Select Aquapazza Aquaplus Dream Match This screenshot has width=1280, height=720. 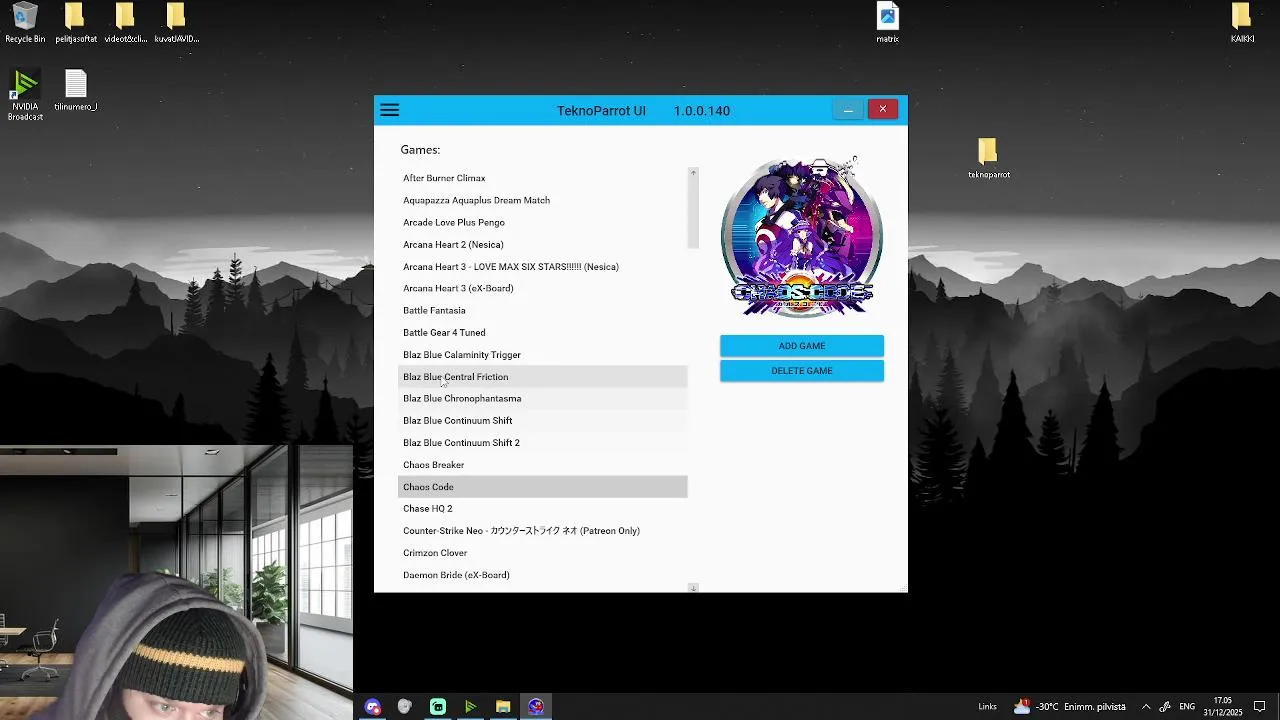click(x=543, y=200)
